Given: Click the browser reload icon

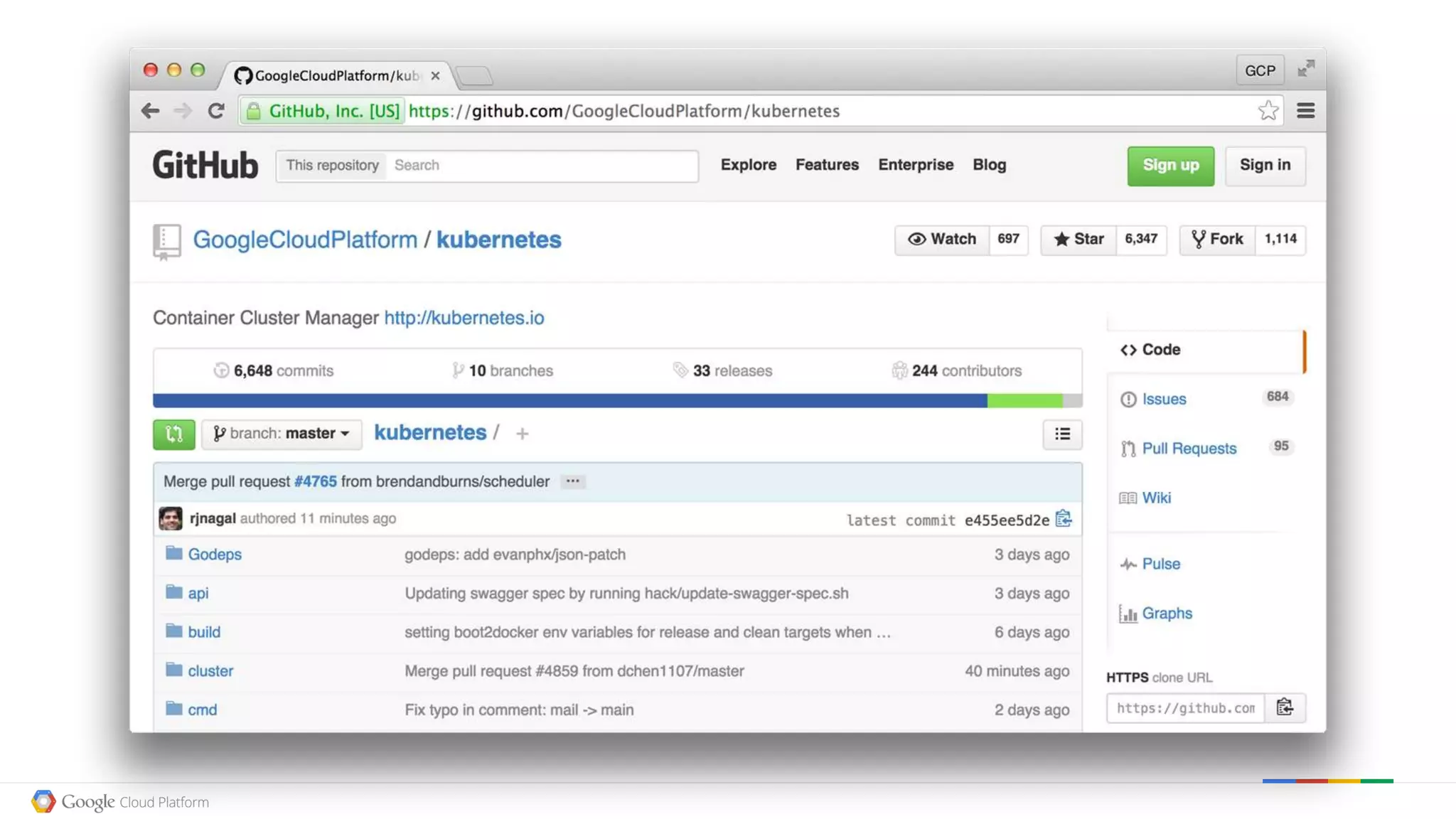Looking at the screenshot, I should [216, 111].
